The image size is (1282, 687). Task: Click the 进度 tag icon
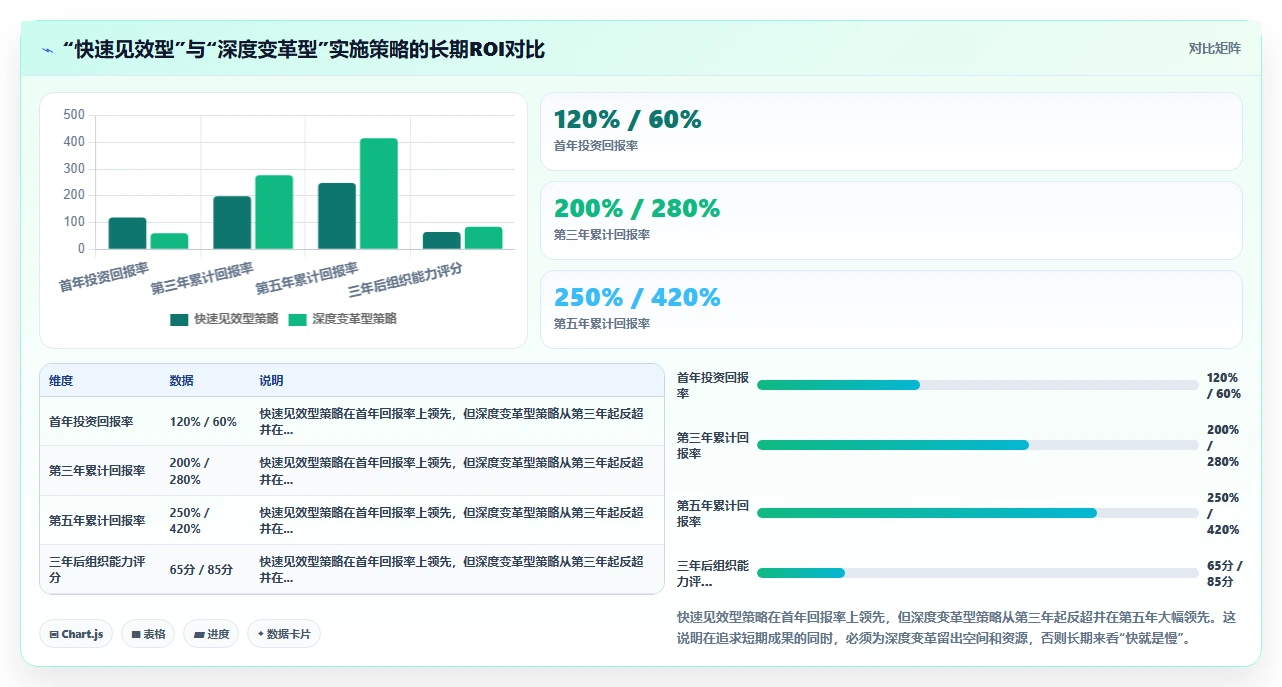click(198, 635)
